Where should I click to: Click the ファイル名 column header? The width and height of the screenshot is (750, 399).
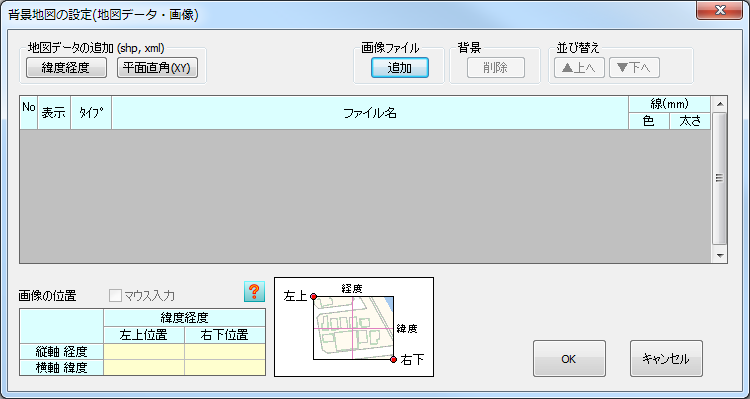point(370,113)
